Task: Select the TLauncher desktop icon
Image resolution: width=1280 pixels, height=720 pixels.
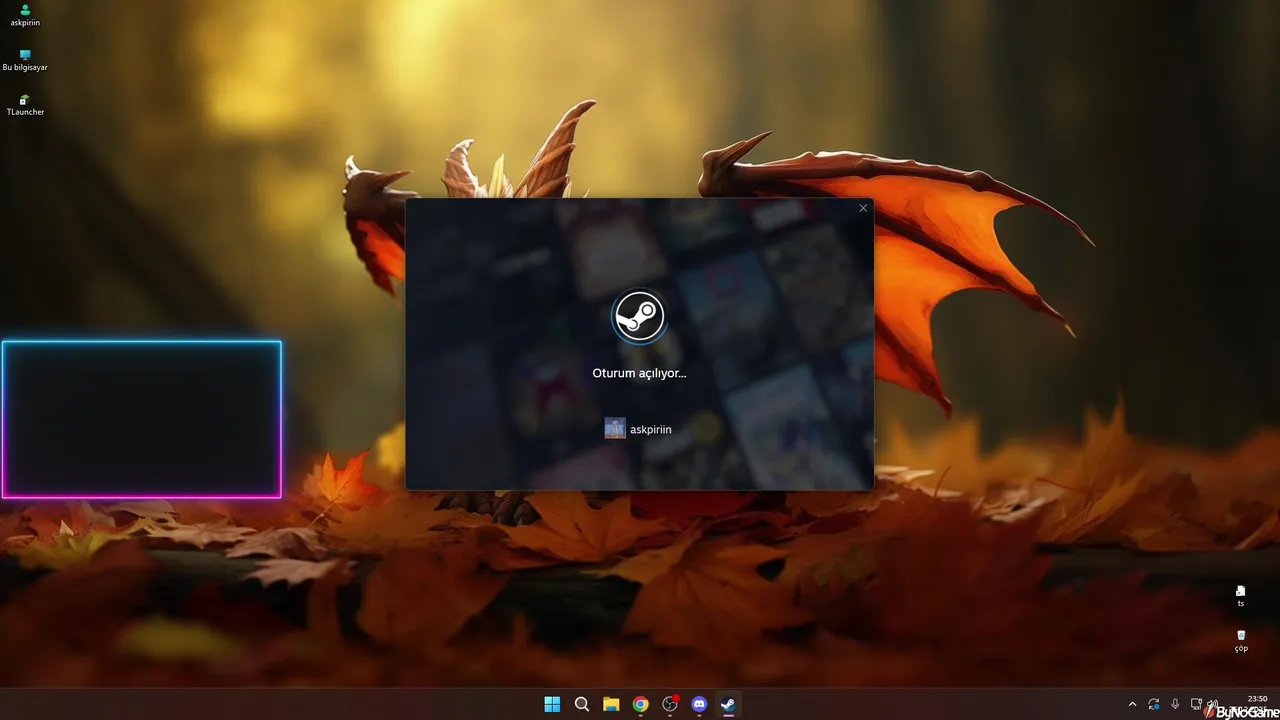Action: click(x=25, y=105)
